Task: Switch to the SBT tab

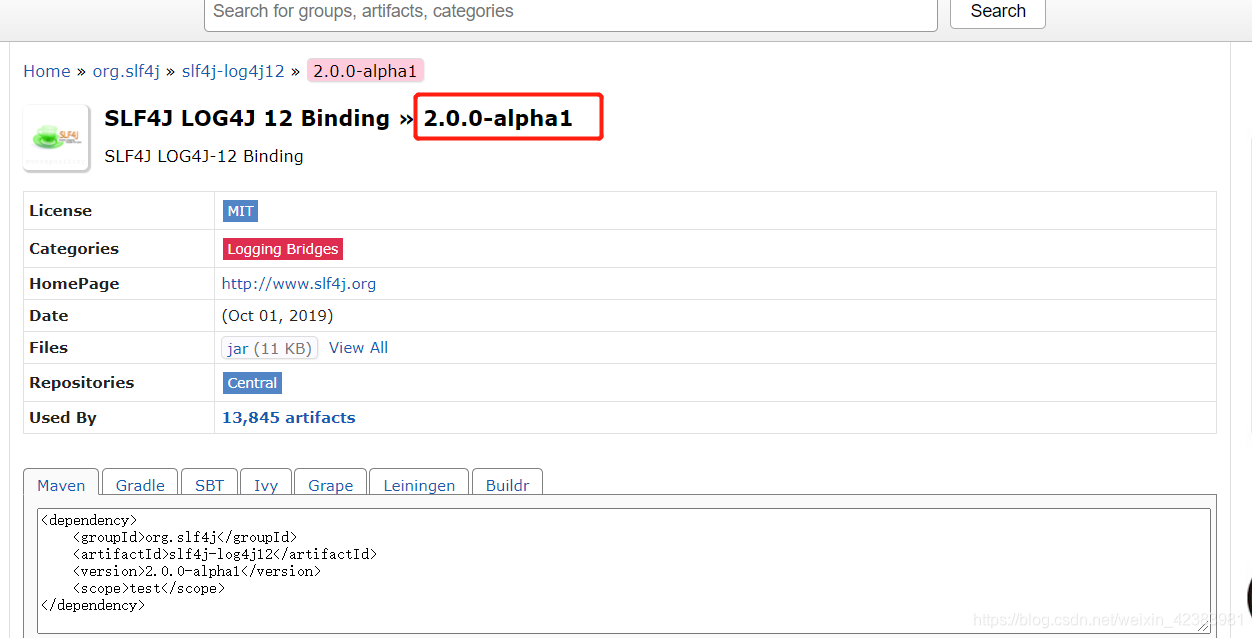Action: 209,485
